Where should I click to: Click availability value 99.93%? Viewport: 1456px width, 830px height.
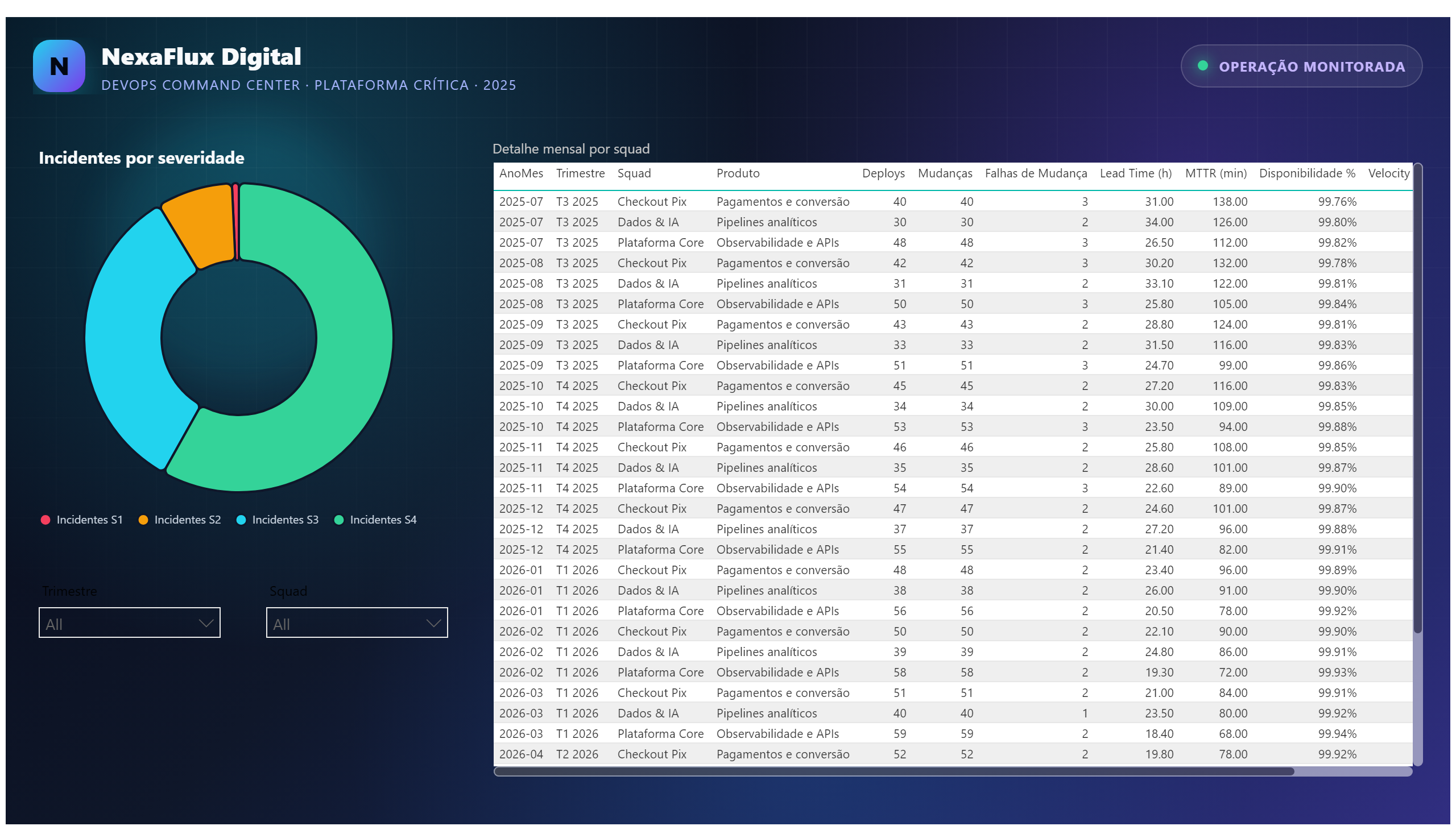tap(1337, 673)
